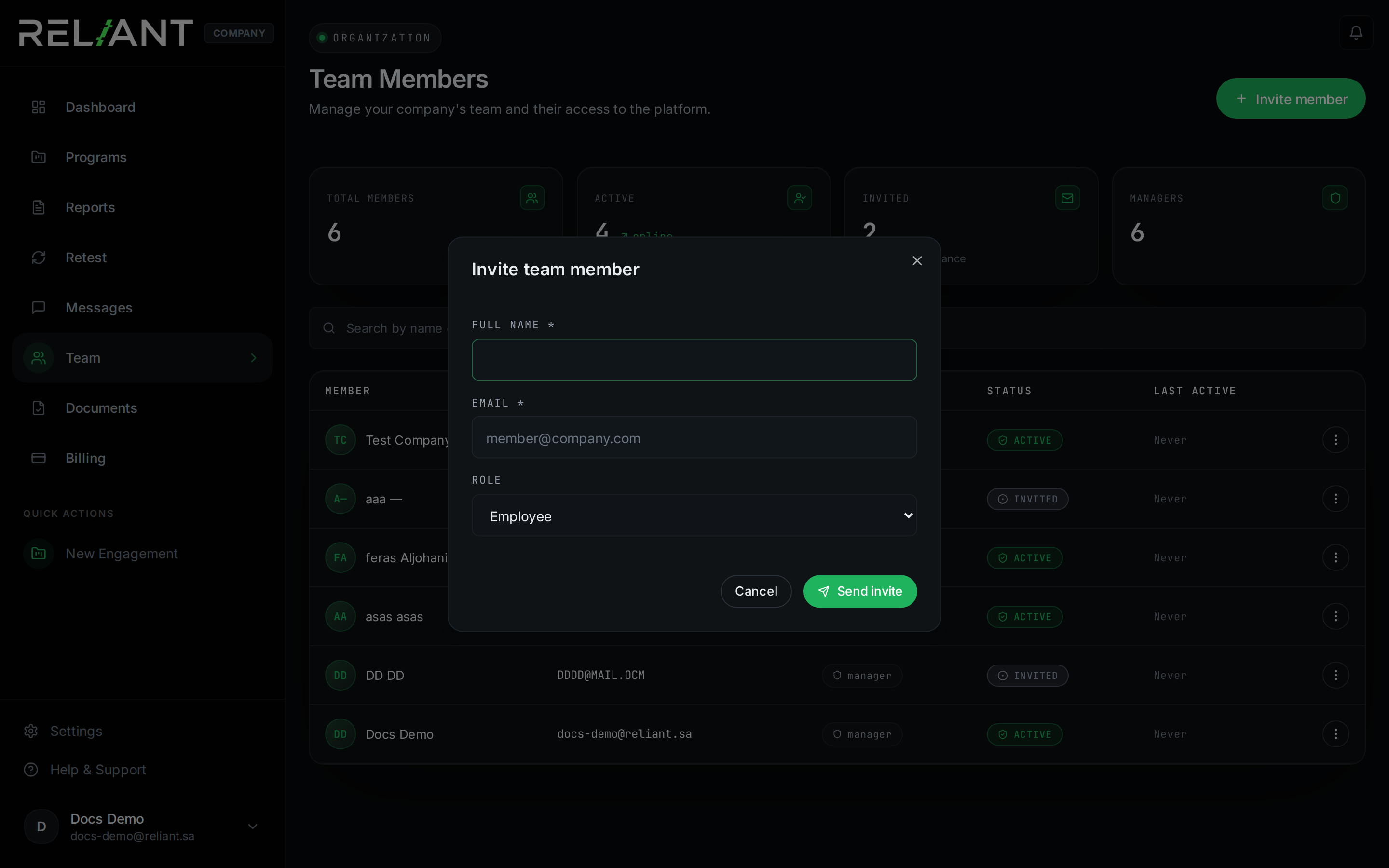Close the Invite team member dialog

tap(917, 260)
